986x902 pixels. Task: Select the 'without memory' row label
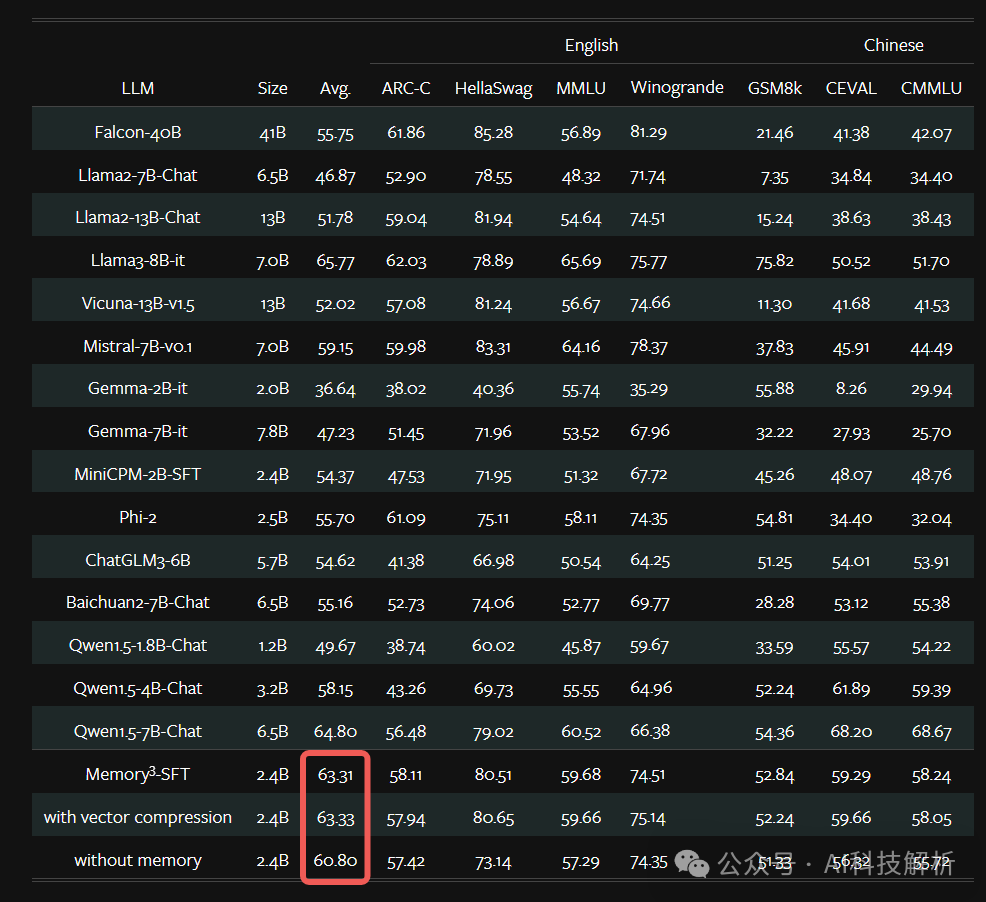tap(138, 860)
